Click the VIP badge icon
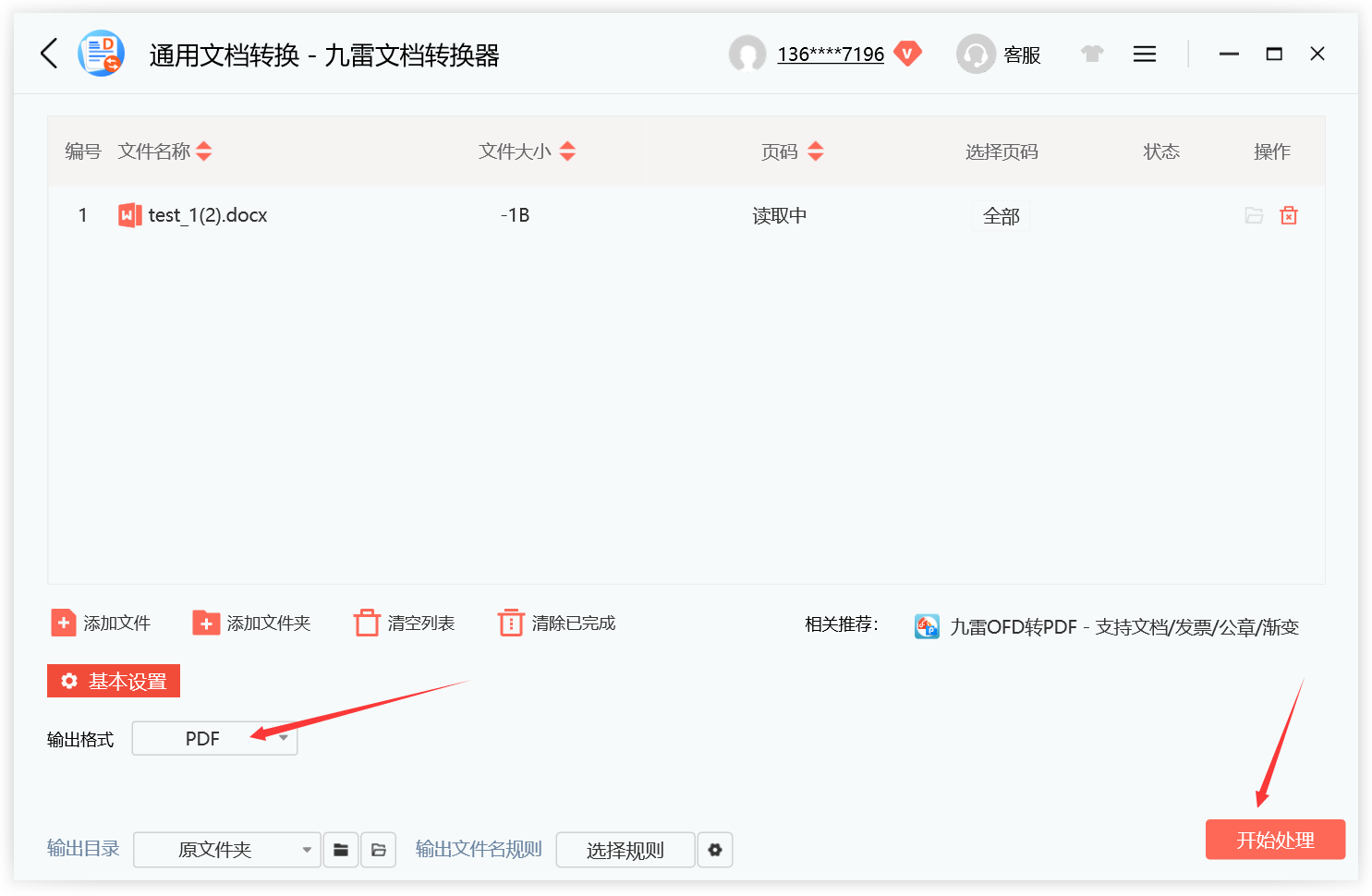 (x=907, y=54)
